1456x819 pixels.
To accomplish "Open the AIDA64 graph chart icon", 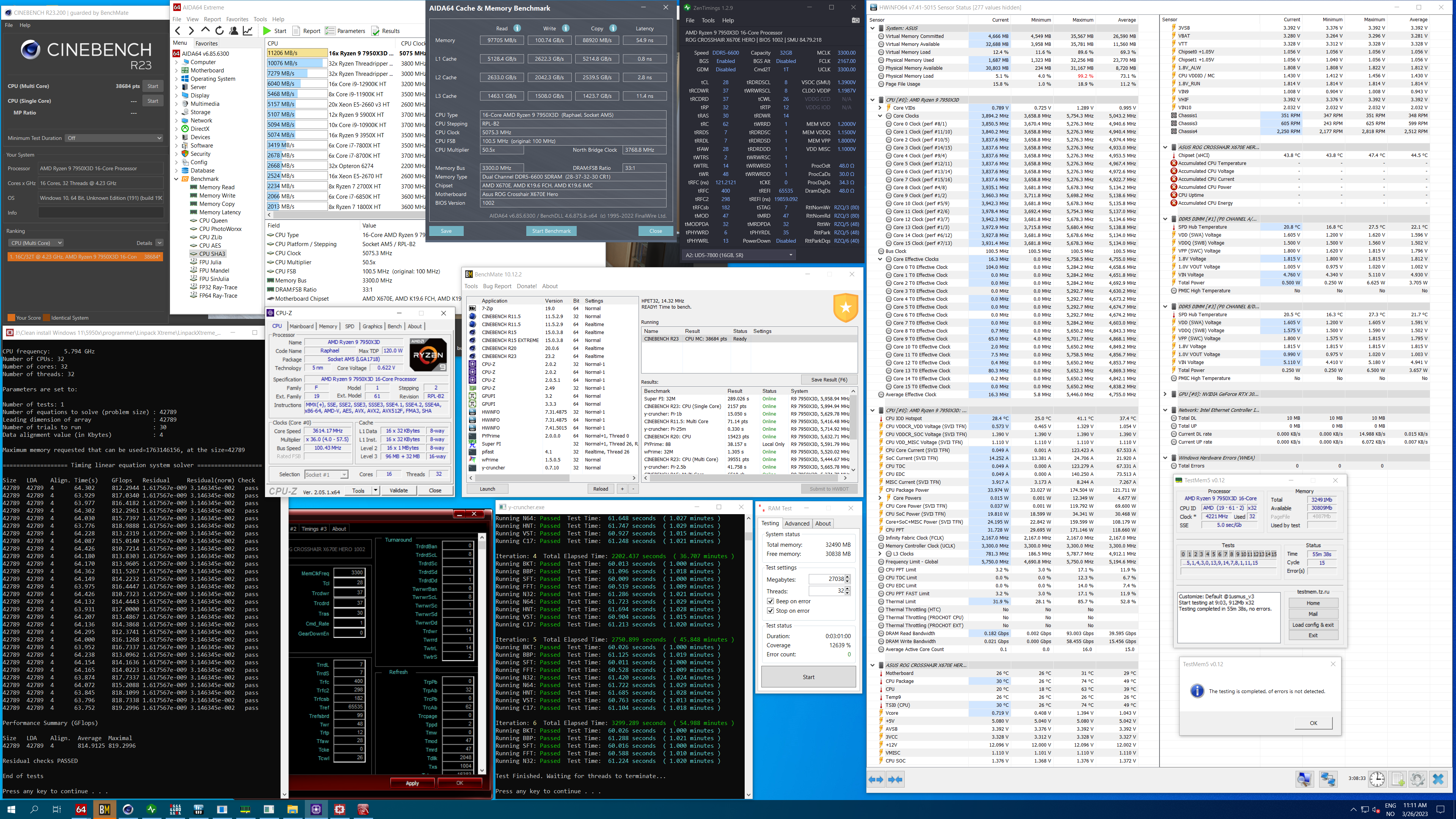I will [248, 31].
